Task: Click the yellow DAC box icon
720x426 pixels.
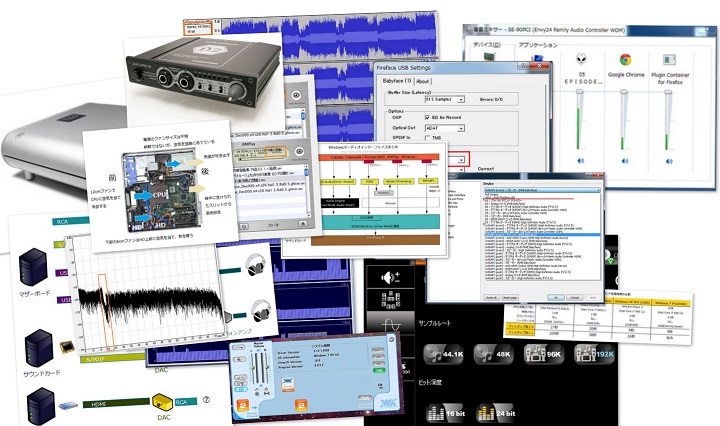Action: [162, 401]
